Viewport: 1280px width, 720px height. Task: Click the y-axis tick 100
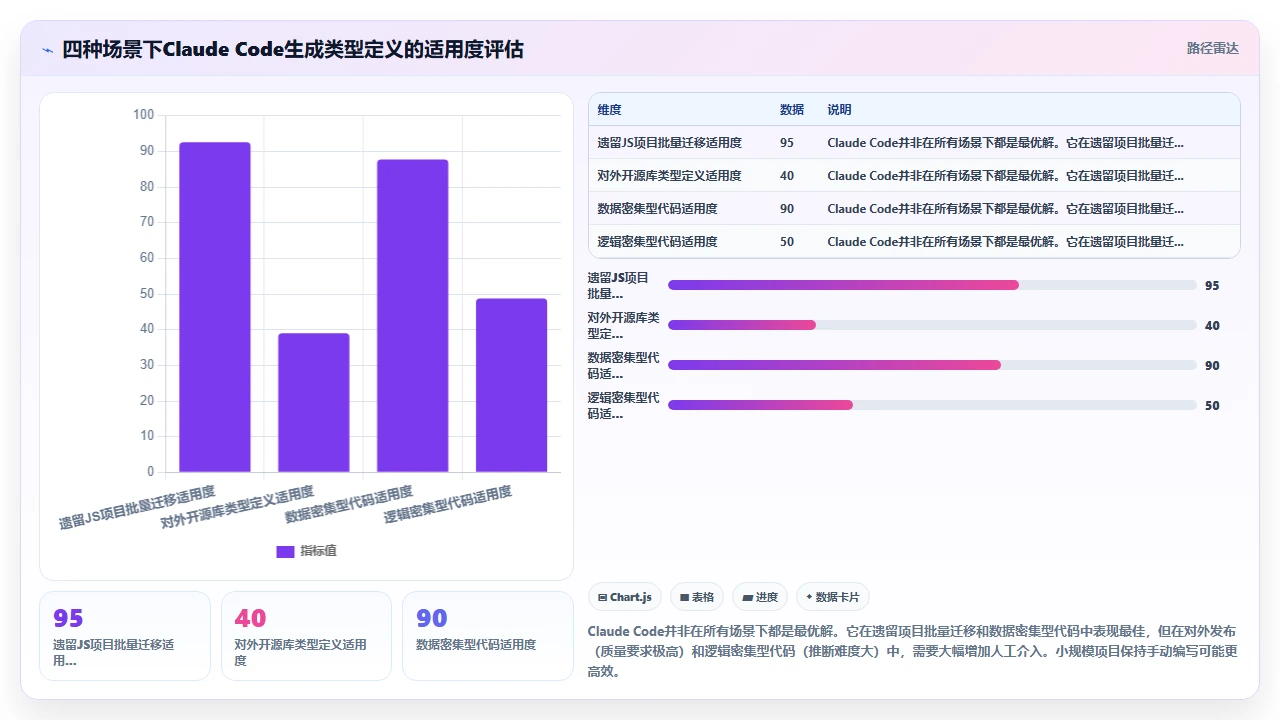[x=143, y=115]
